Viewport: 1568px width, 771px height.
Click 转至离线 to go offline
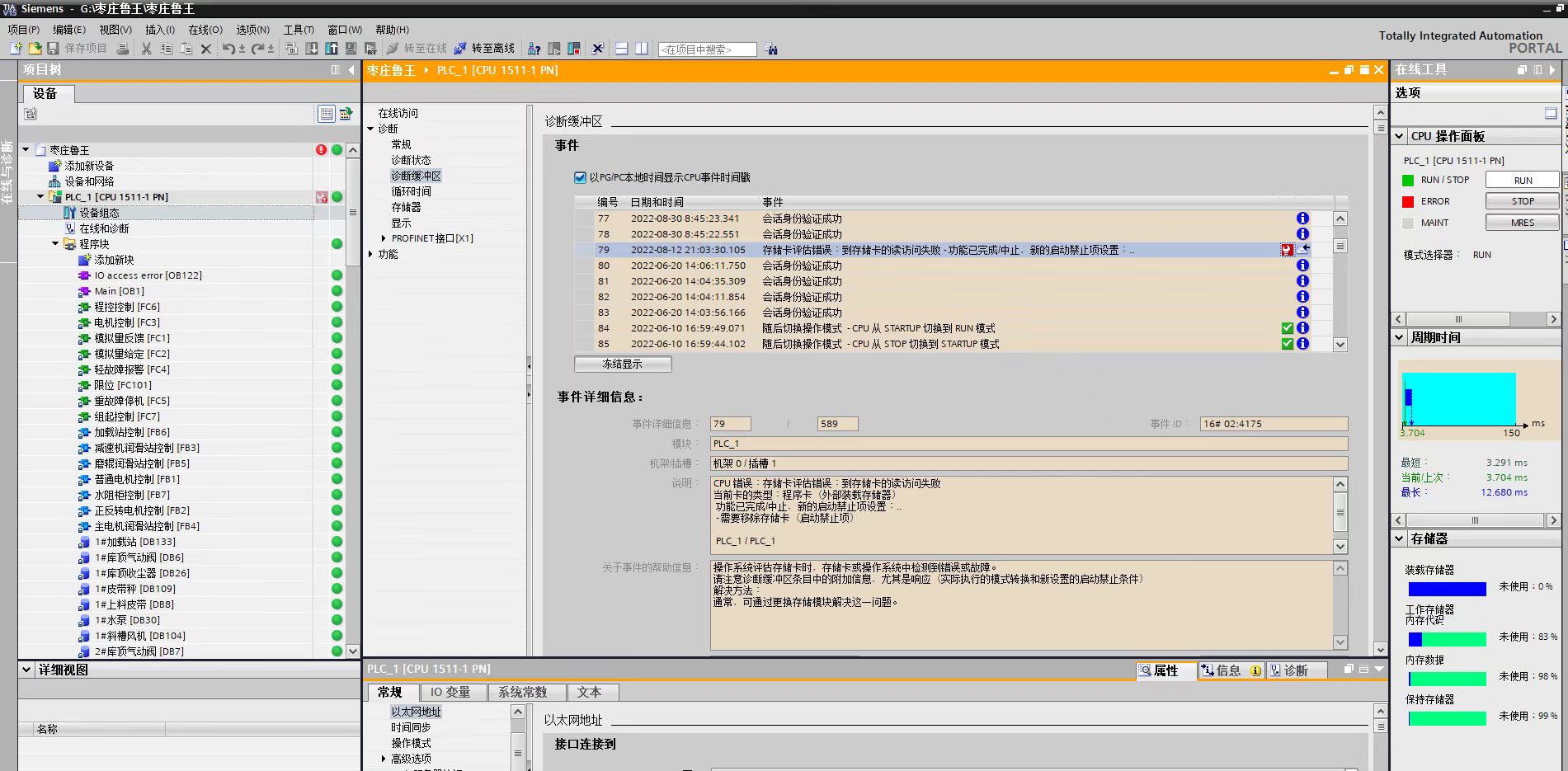coord(484,49)
